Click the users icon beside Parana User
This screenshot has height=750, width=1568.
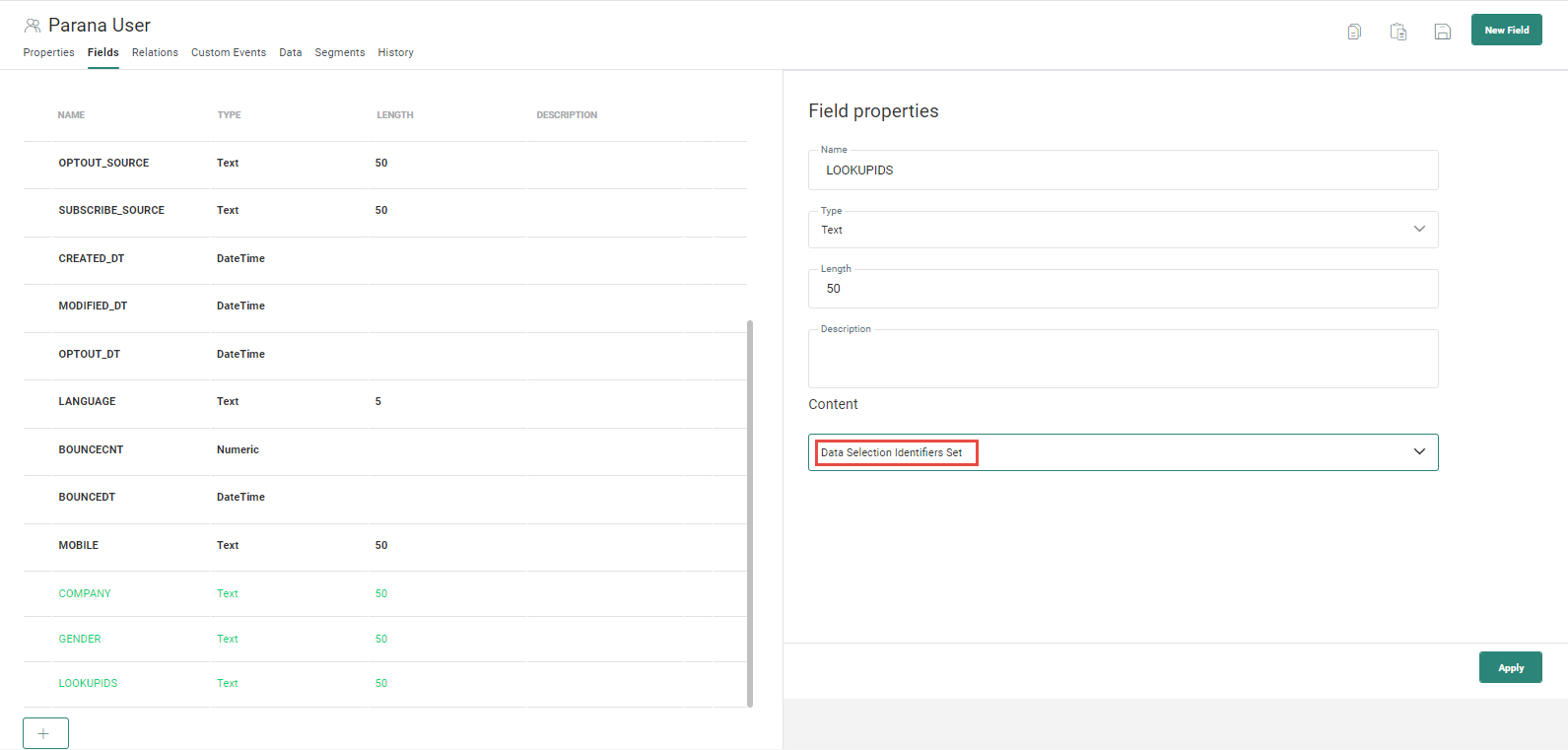tap(33, 26)
